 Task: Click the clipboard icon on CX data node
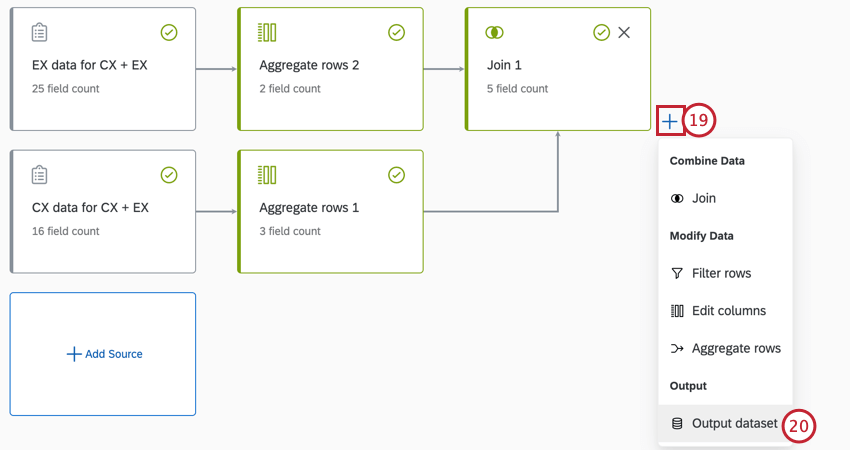(40, 175)
